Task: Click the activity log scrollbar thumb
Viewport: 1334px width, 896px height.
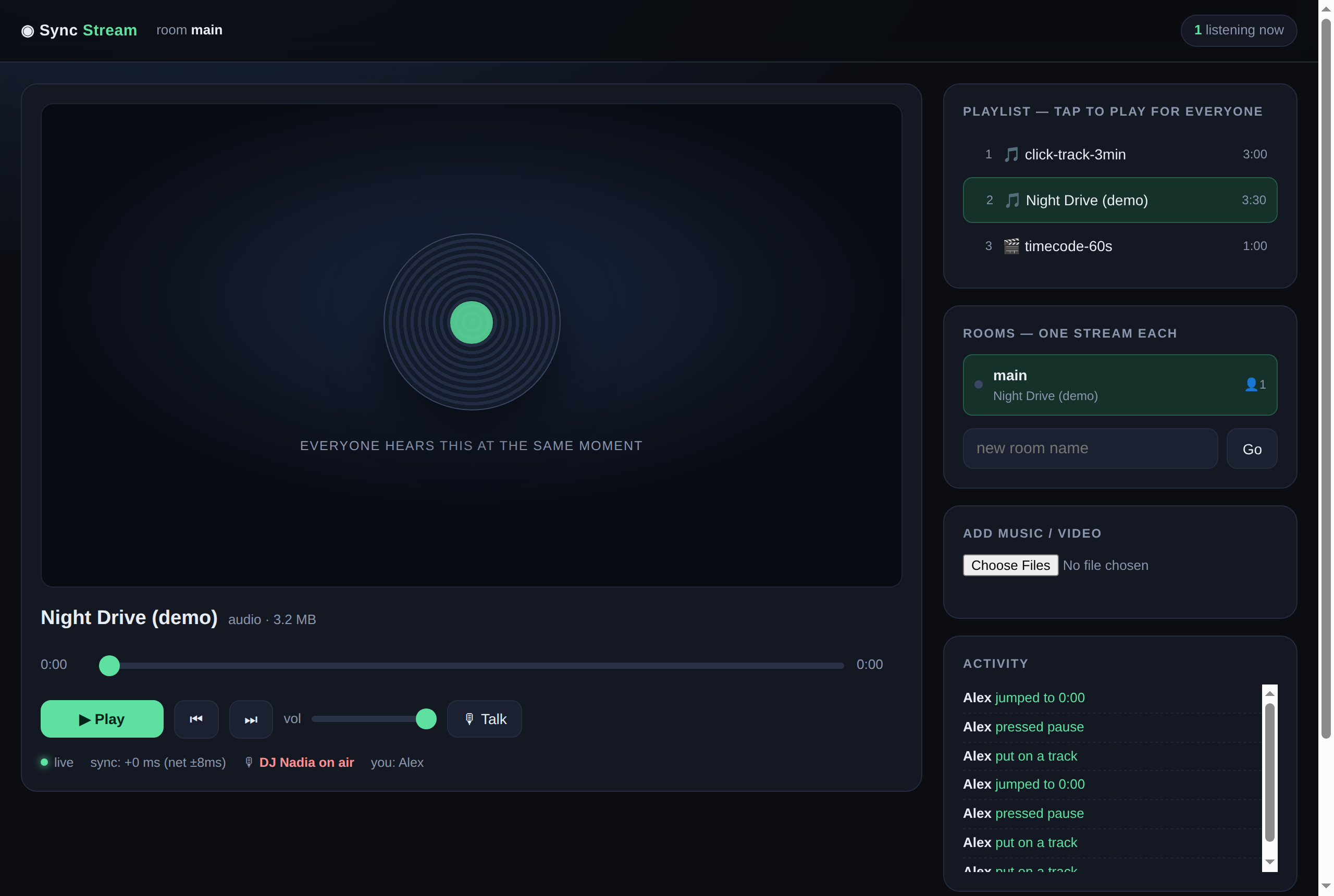Action: (1269, 772)
